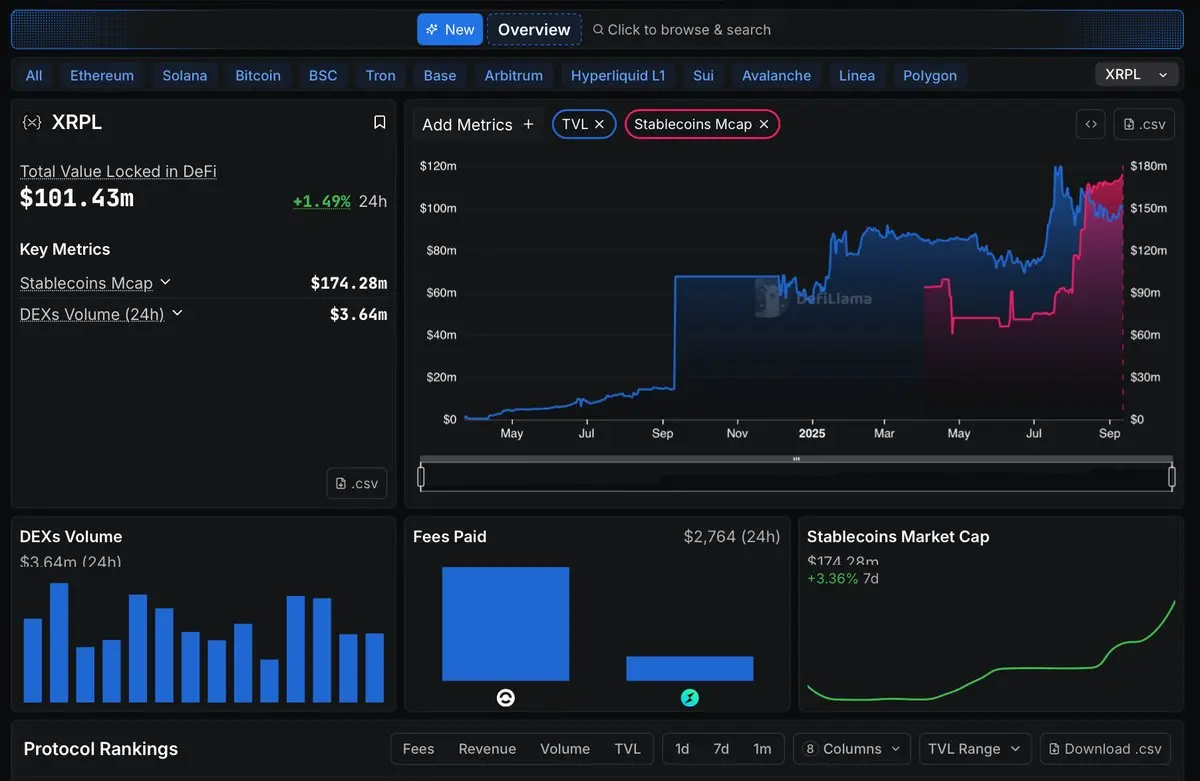Filter chains by All
The width and height of the screenshot is (1200, 781).
pos(34,75)
